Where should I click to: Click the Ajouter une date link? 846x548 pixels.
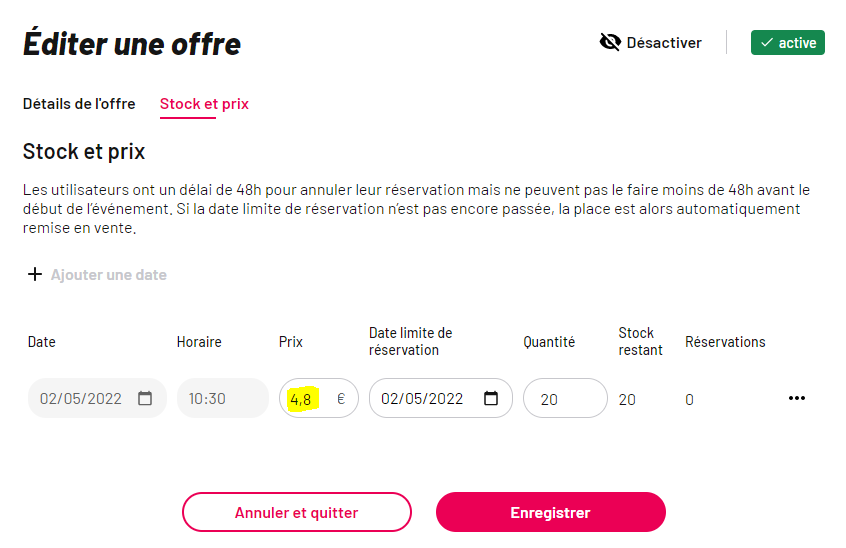click(x=108, y=275)
